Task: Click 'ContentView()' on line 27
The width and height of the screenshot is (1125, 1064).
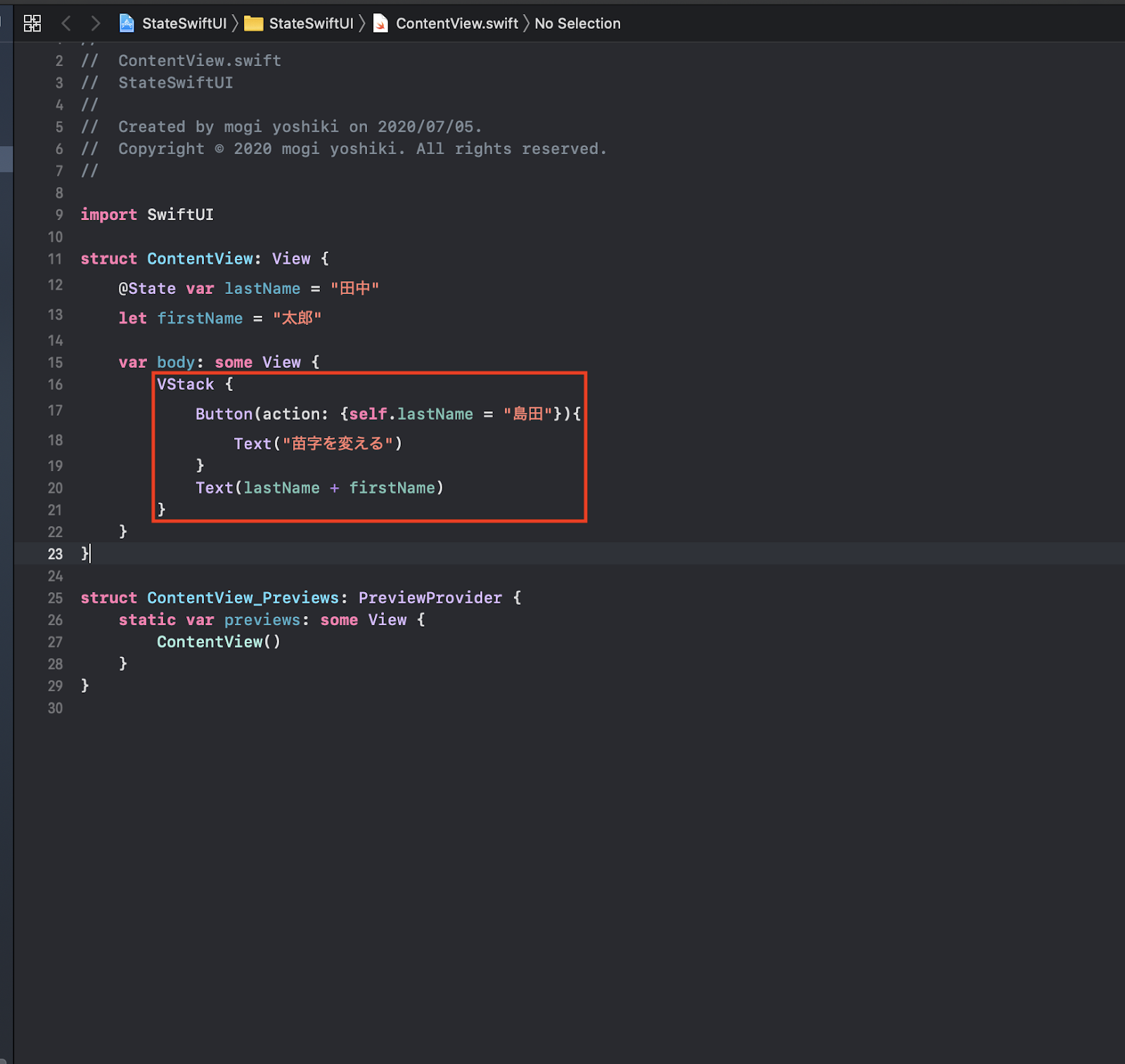Action: (x=219, y=642)
